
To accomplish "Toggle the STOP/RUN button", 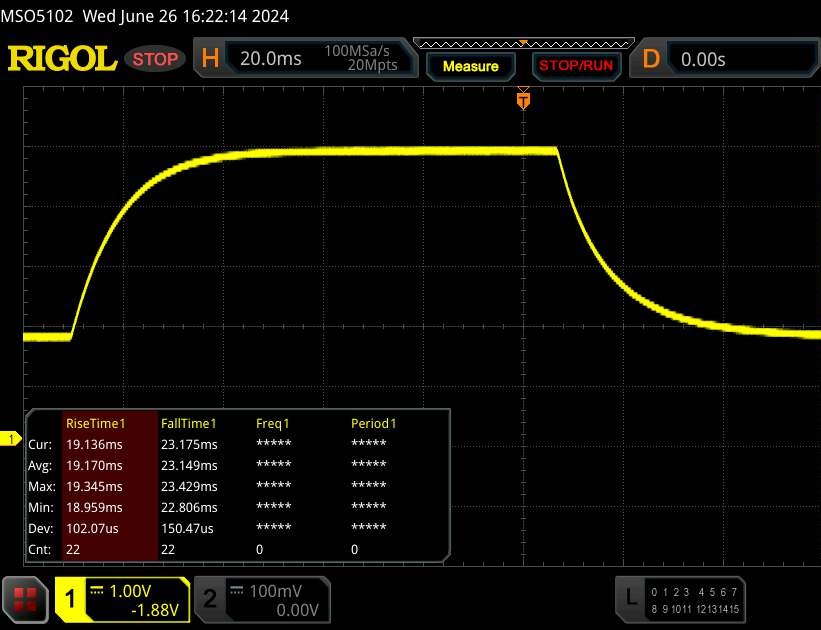I will [x=576, y=65].
